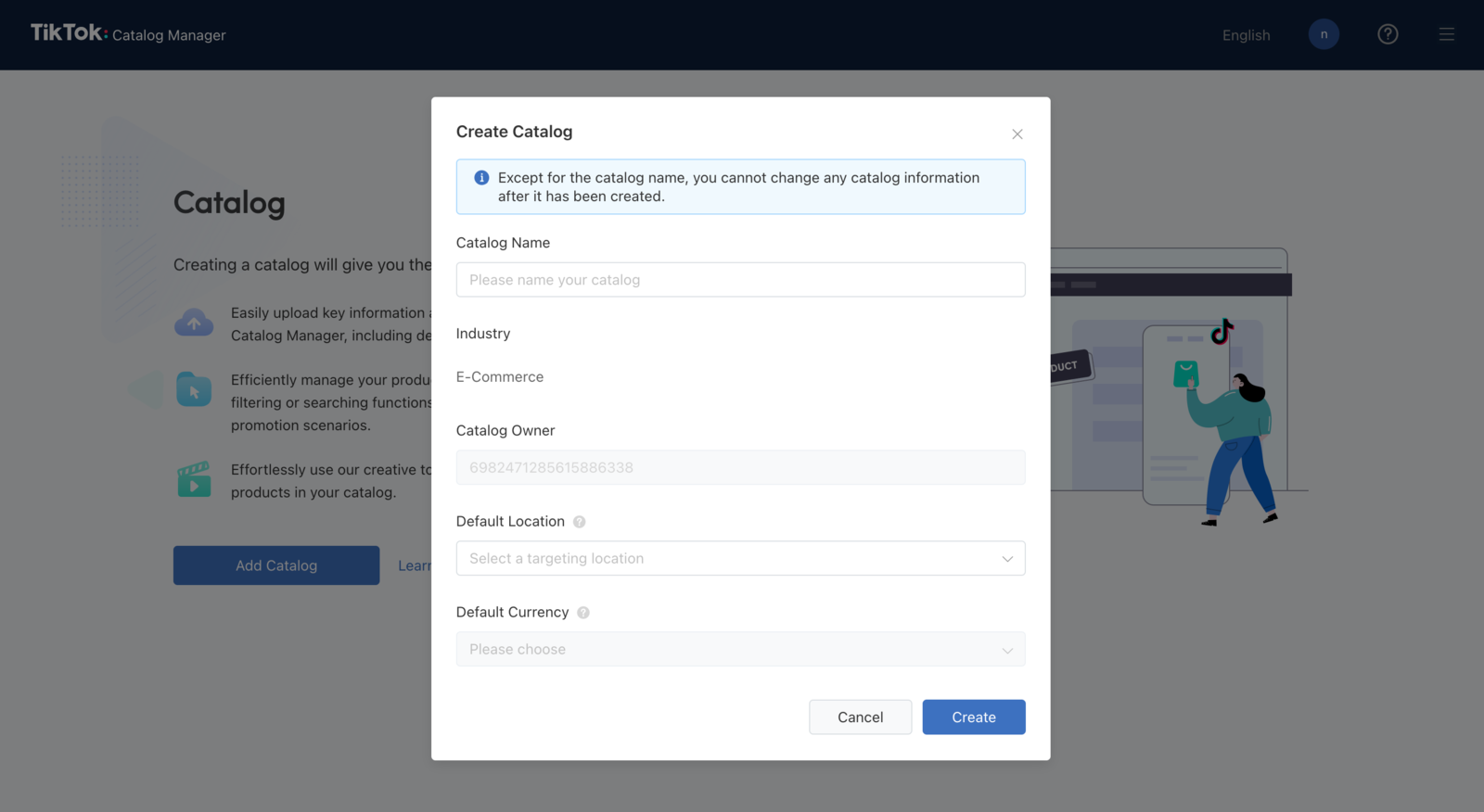Click the cloud upload icon on the page

194,324
